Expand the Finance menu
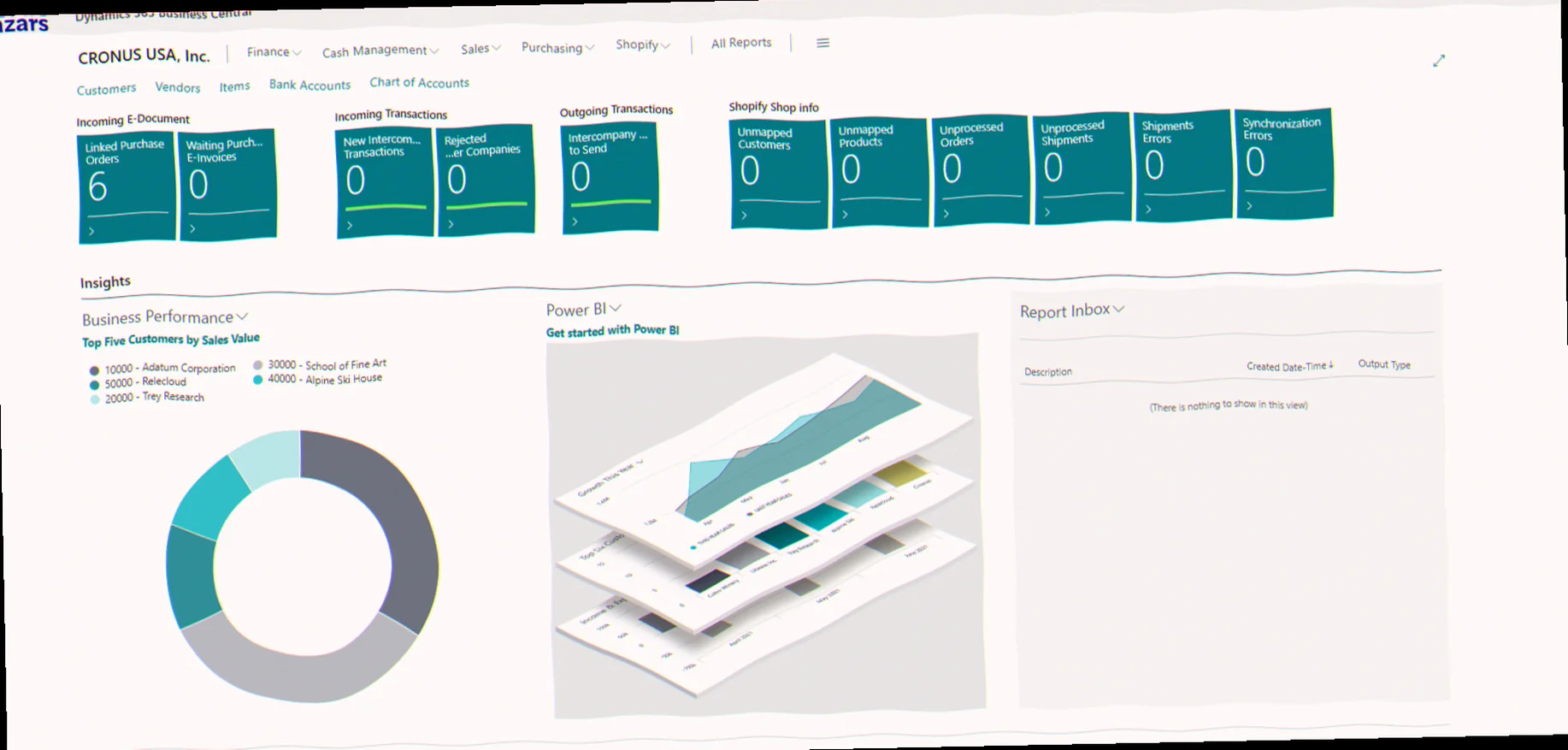This screenshot has width=1568, height=750. point(274,52)
